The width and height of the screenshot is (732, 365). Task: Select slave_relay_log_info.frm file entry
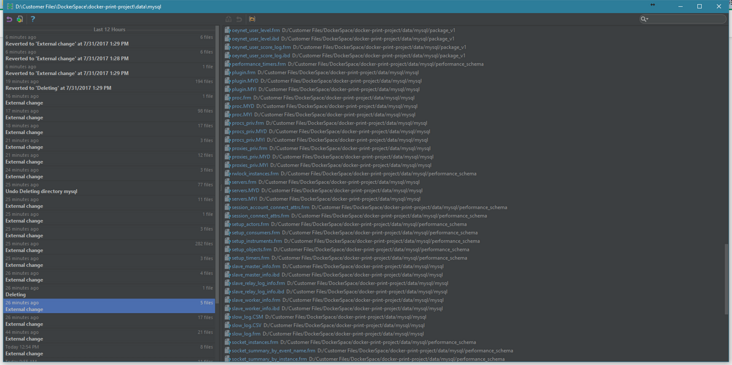coord(258,283)
